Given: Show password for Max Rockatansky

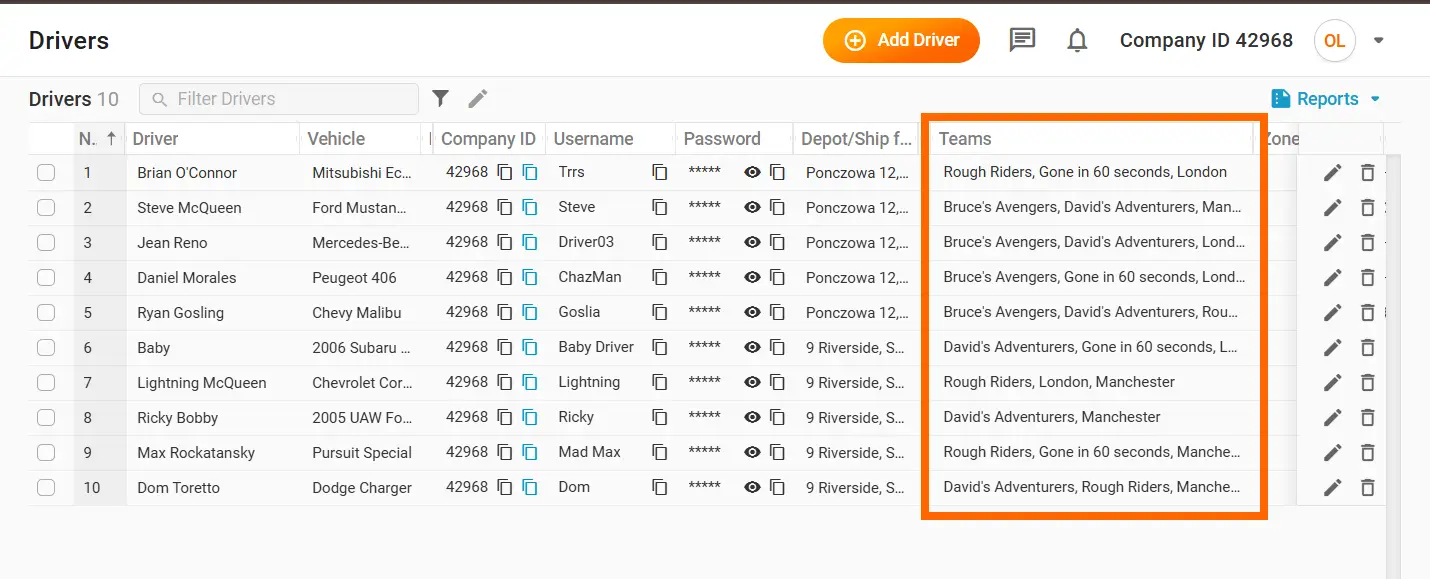Looking at the screenshot, I should click(x=752, y=452).
